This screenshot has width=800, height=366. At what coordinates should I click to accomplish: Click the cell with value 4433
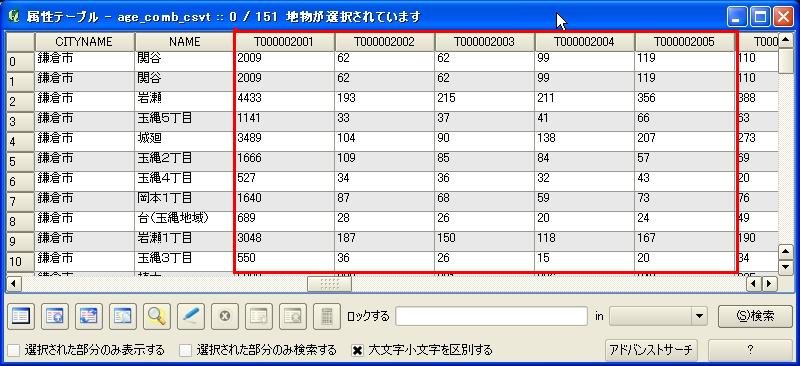tap(284, 101)
